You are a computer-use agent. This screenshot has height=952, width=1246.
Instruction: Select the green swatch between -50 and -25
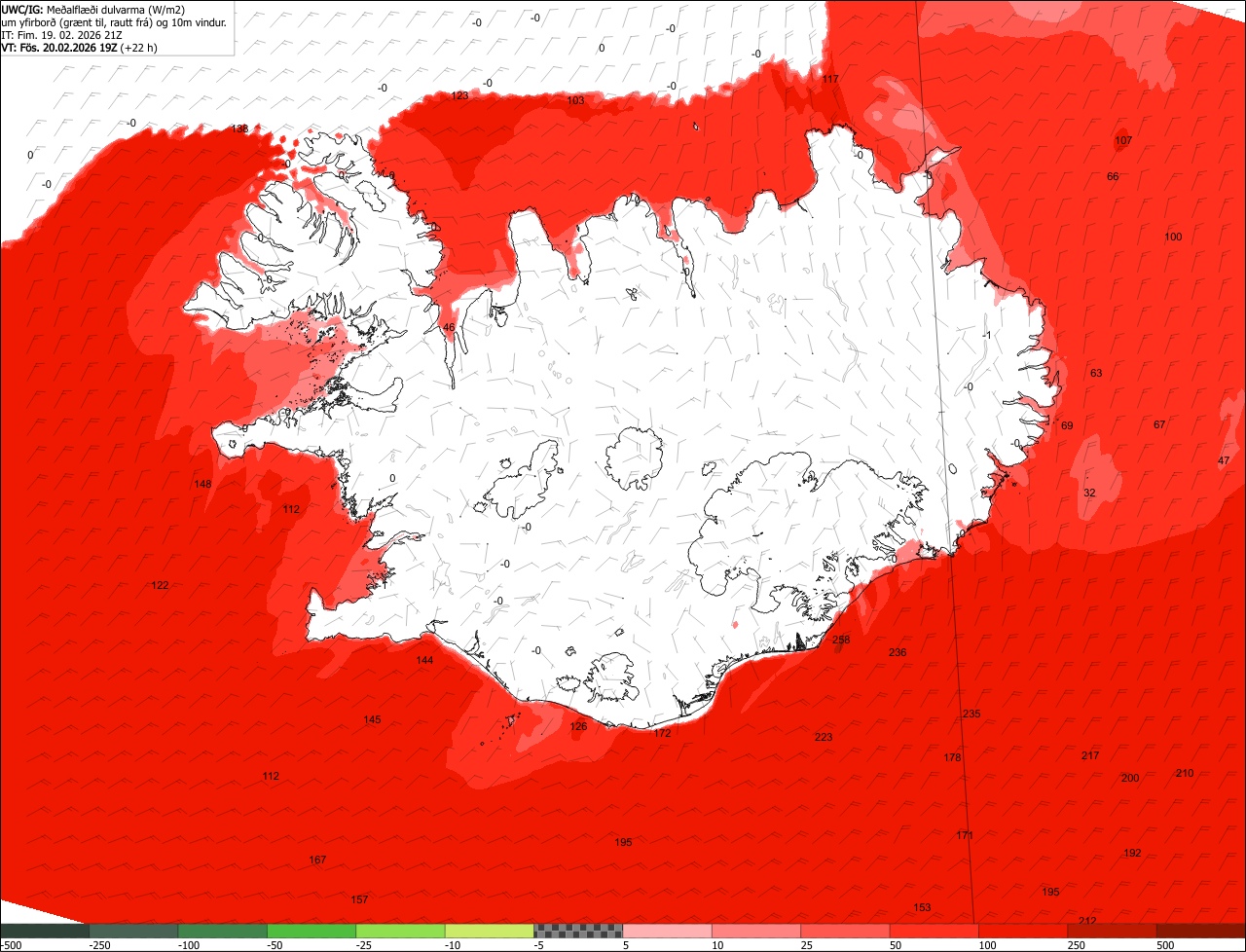click(x=311, y=931)
